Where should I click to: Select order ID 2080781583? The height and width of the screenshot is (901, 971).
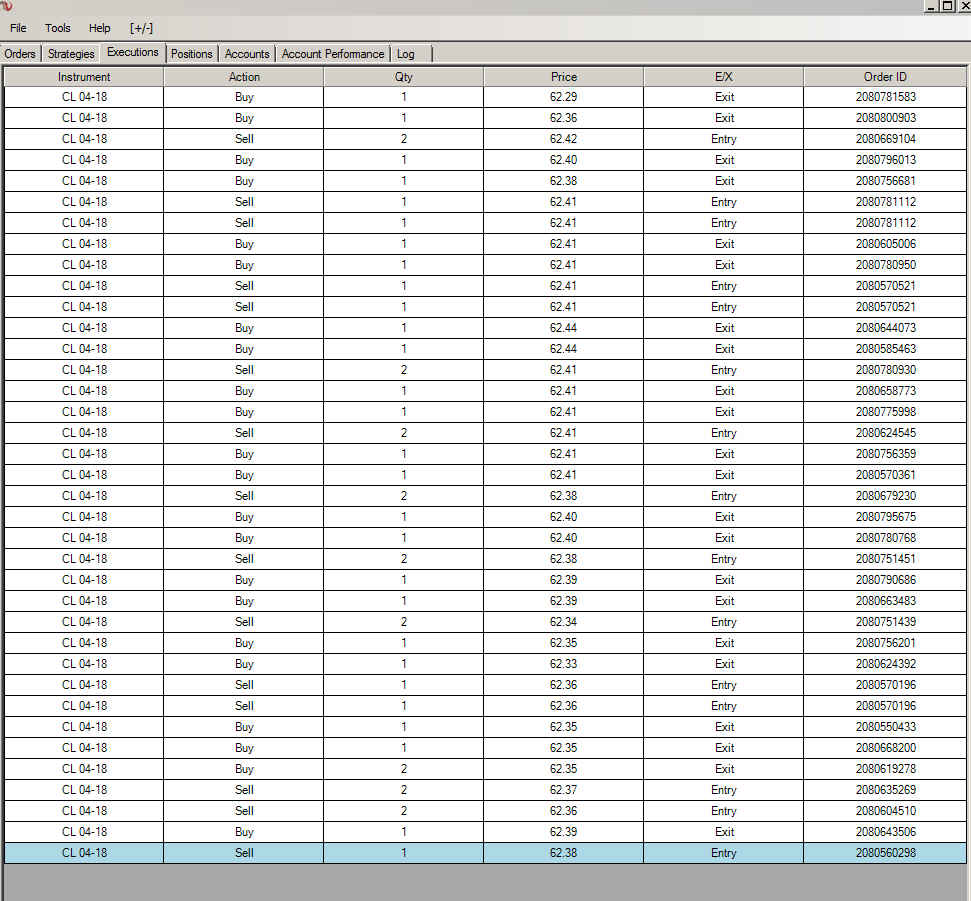point(886,97)
